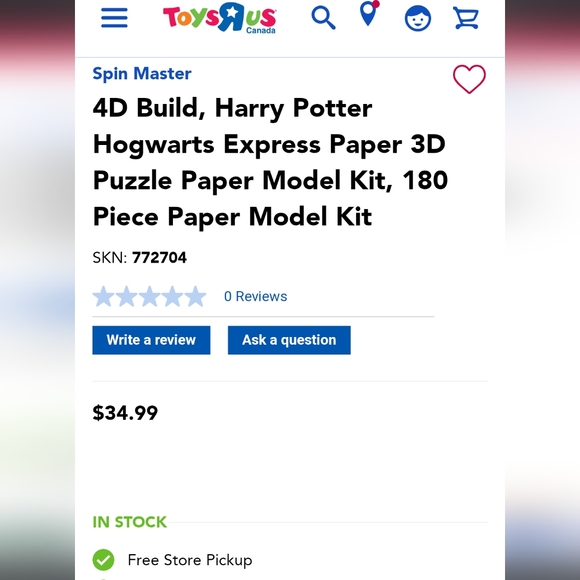Image resolution: width=580 pixels, height=580 pixels.
Task: Click the Toys R Us Canada logo
Action: [219, 18]
